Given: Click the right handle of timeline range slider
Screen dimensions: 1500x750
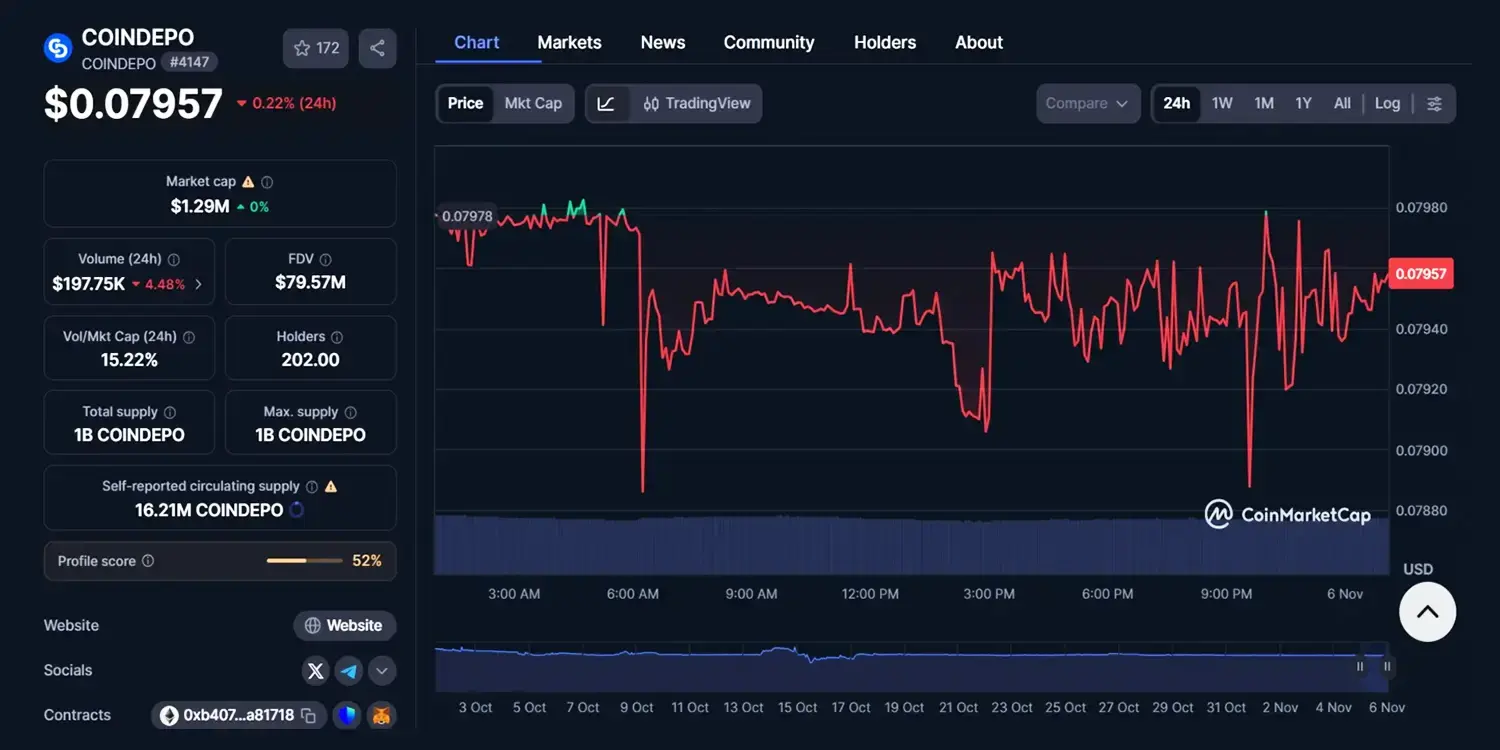Looking at the screenshot, I should pos(1387,666).
